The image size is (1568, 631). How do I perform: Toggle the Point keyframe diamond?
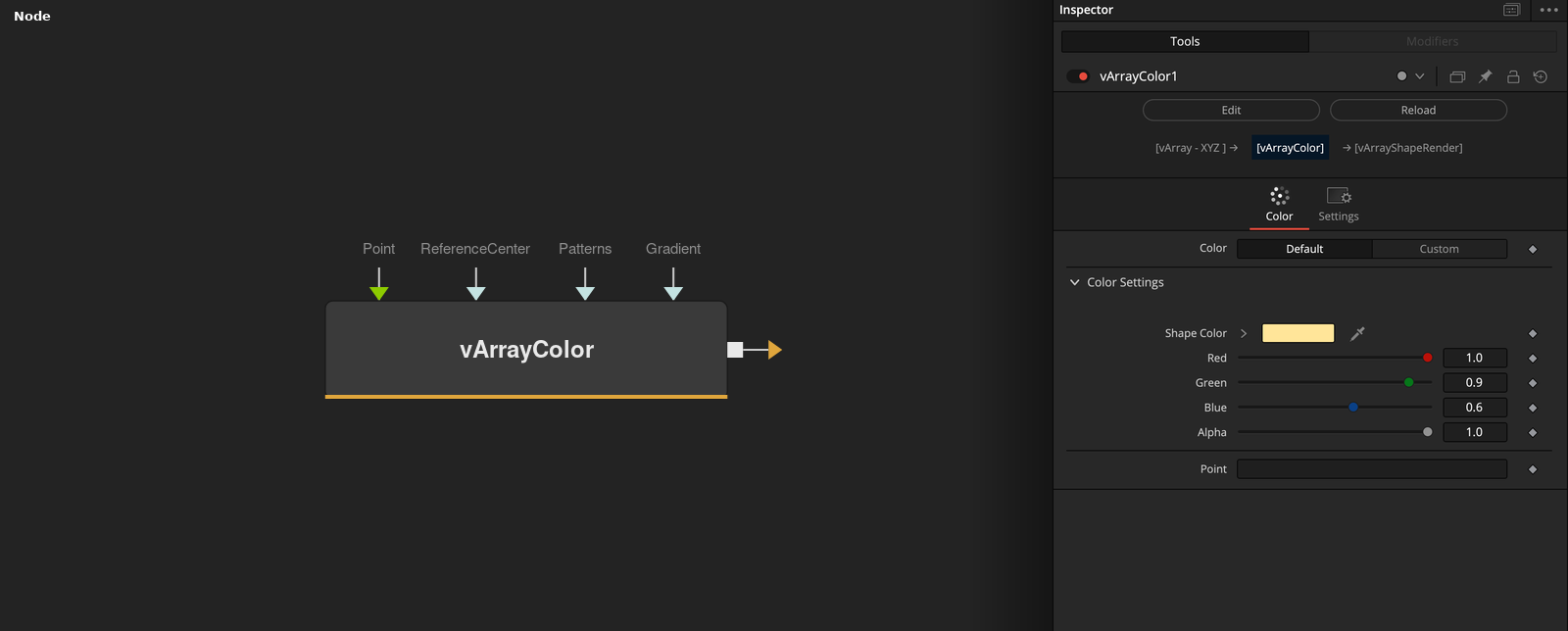point(1533,469)
